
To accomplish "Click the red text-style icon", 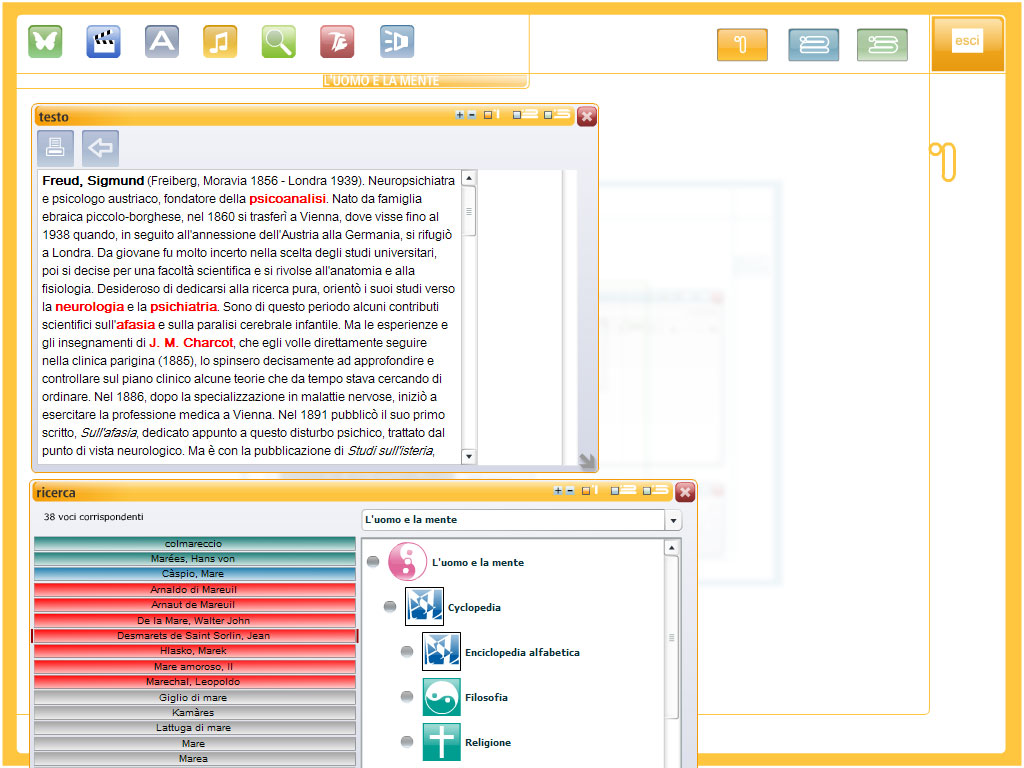I will (x=337, y=42).
